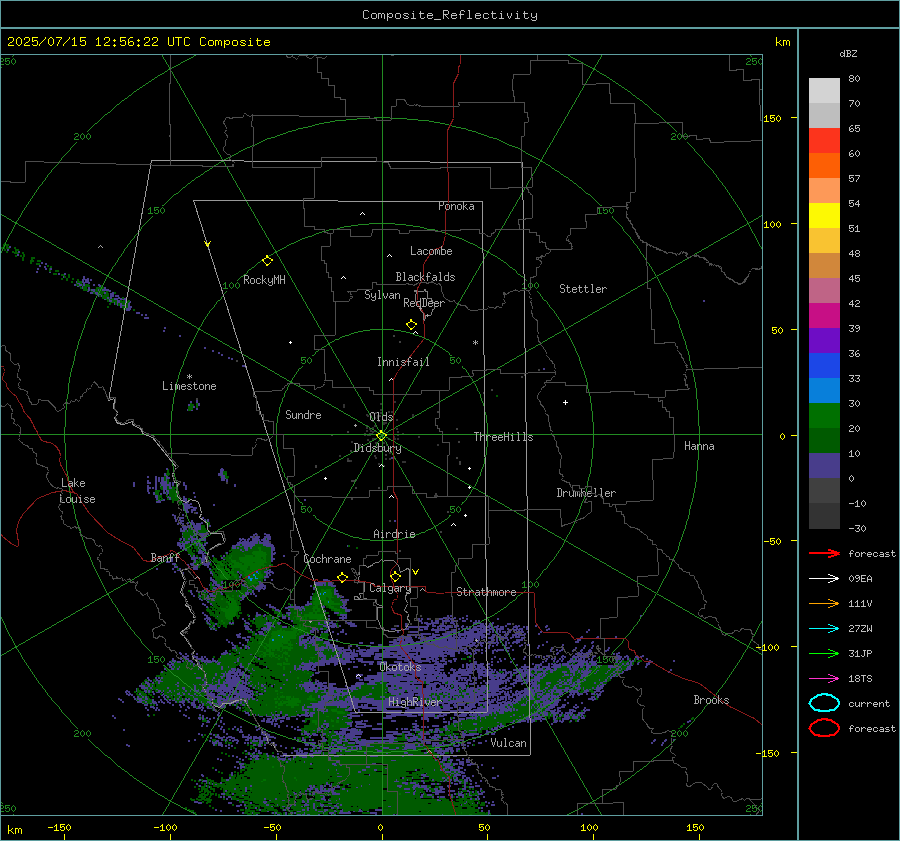Click the white plus marker east of ThreeHills
900x841 pixels.
click(x=565, y=402)
